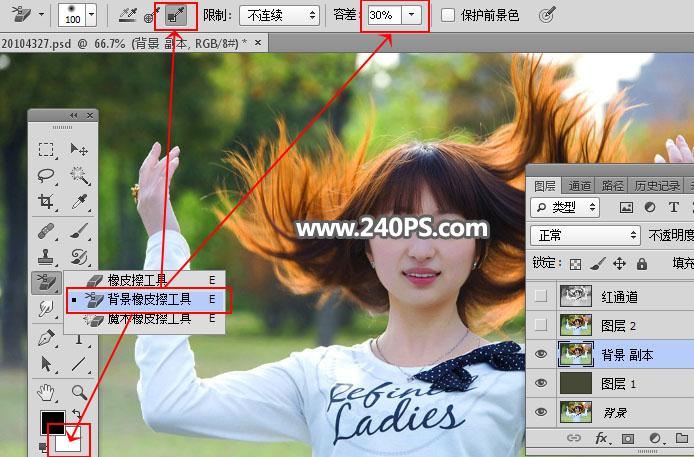
Task: Open the blend mode 正常 dropdown
Action: [585, 235]
